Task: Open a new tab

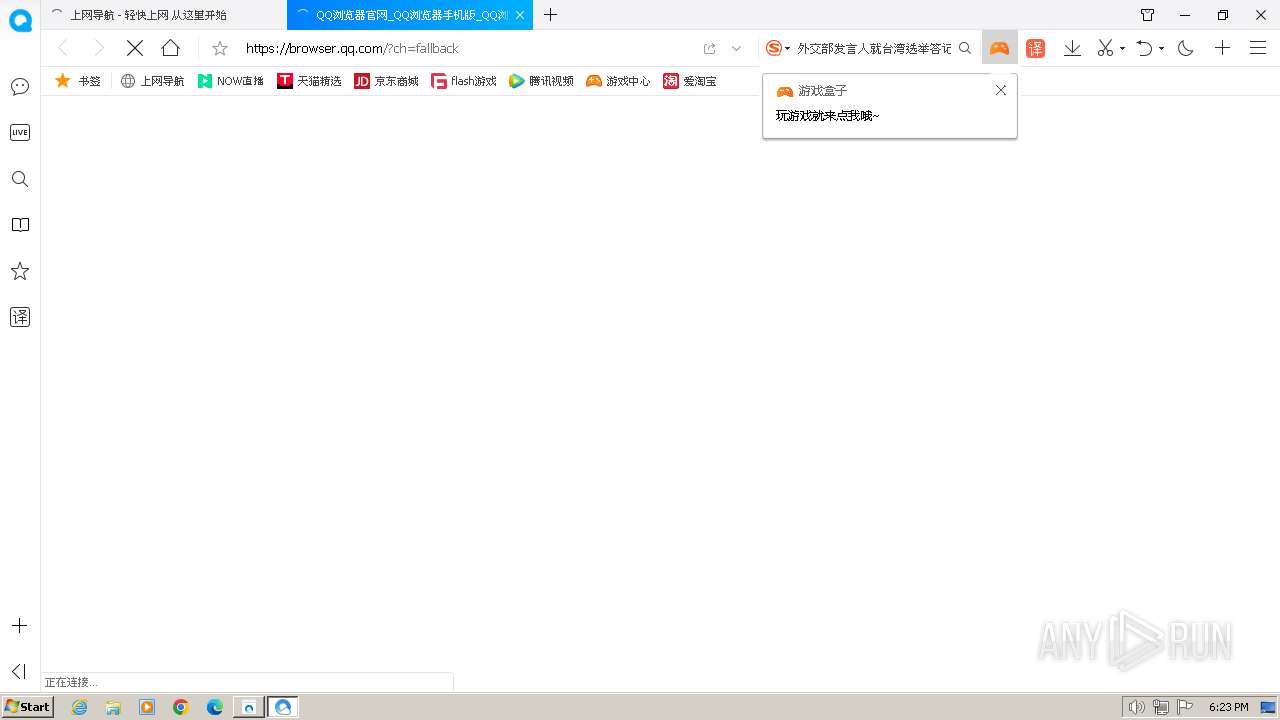Action: (x=550, y=15)
